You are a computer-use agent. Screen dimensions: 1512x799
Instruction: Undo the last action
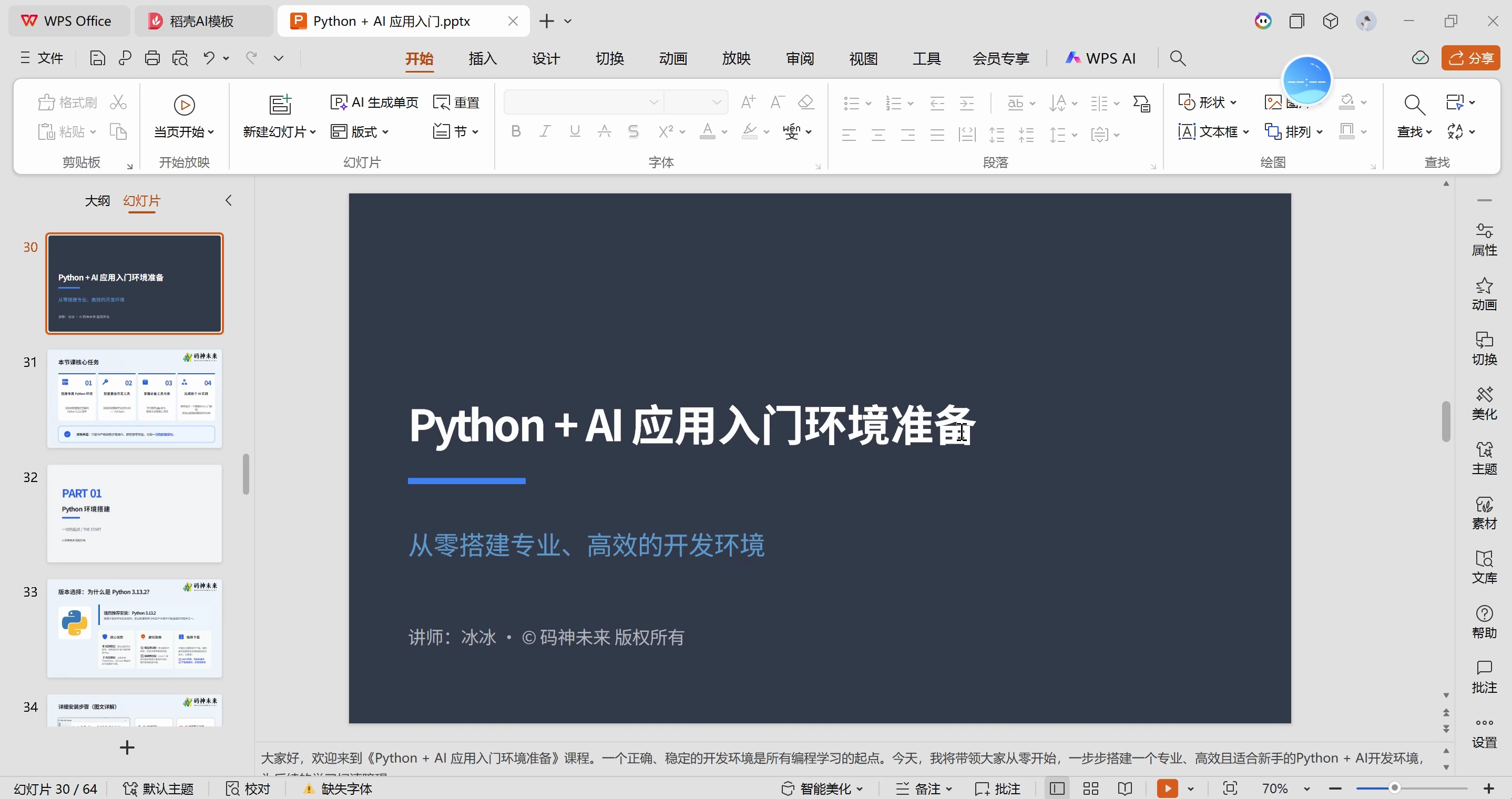tap(209, 58)
